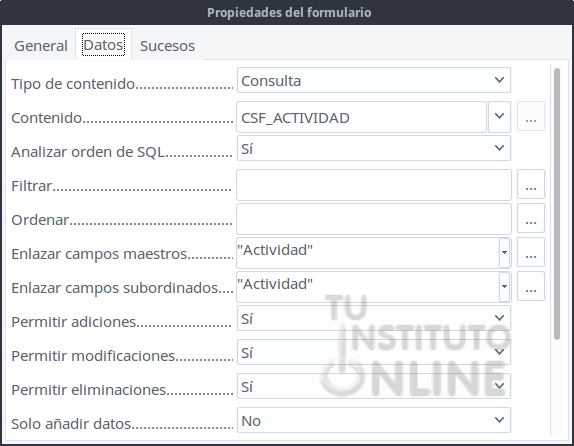Open the Permitir adiciones dropdown
Image resolution: width=574 pixels, height=446 pixels.
[374, 318]
